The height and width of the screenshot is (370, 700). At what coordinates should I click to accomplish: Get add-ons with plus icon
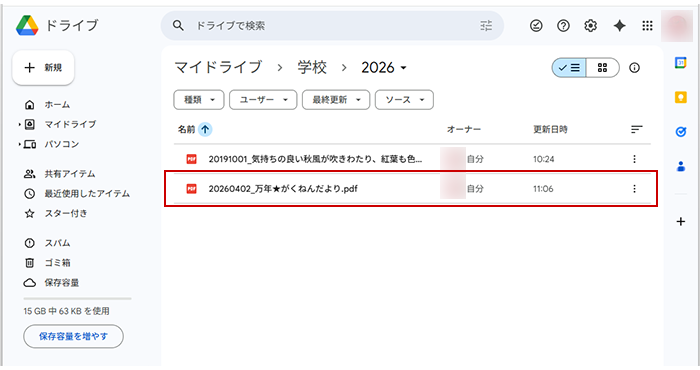tap(681, 221)
